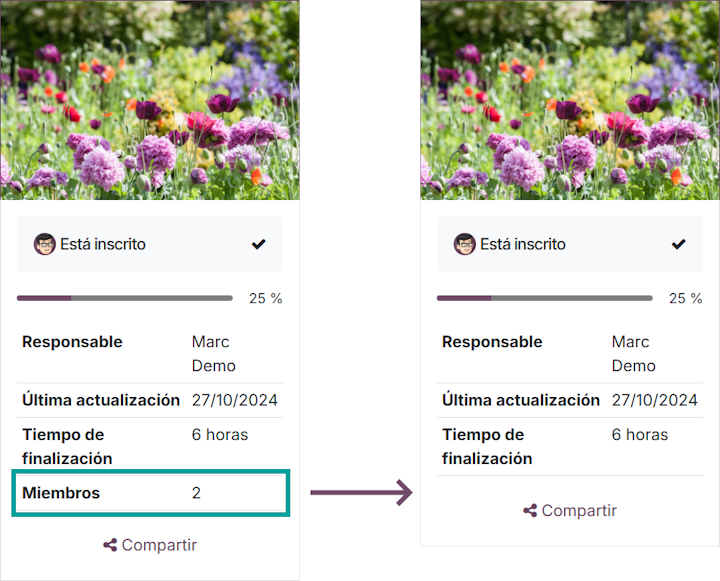This screenshot has width=720, height=581.
Task: Click "6 horas" in the card without Miembros
Action: (640, 435)
